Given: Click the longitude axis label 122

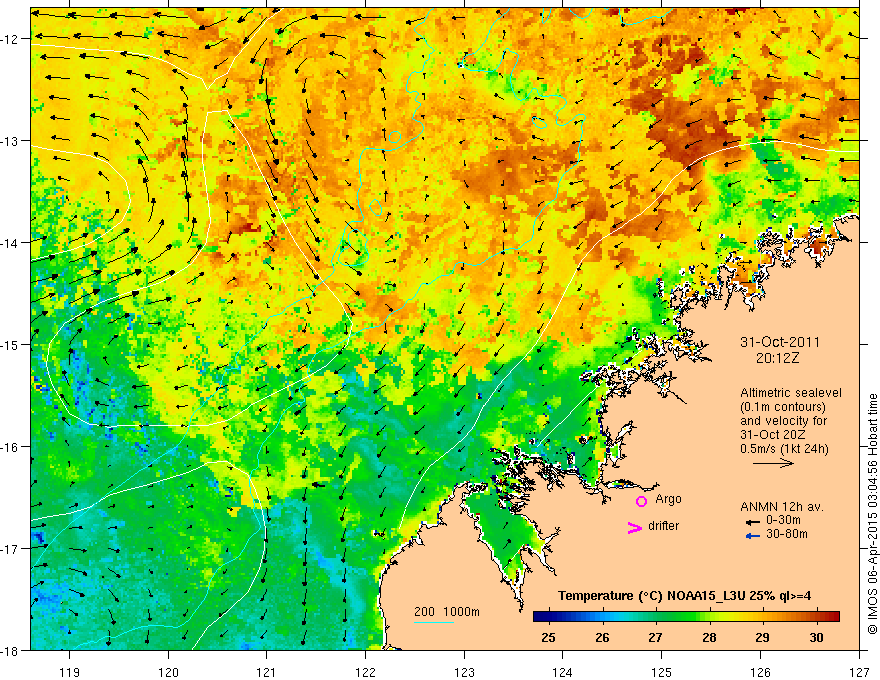Looking at the screenshot, I should coord(365,673).
